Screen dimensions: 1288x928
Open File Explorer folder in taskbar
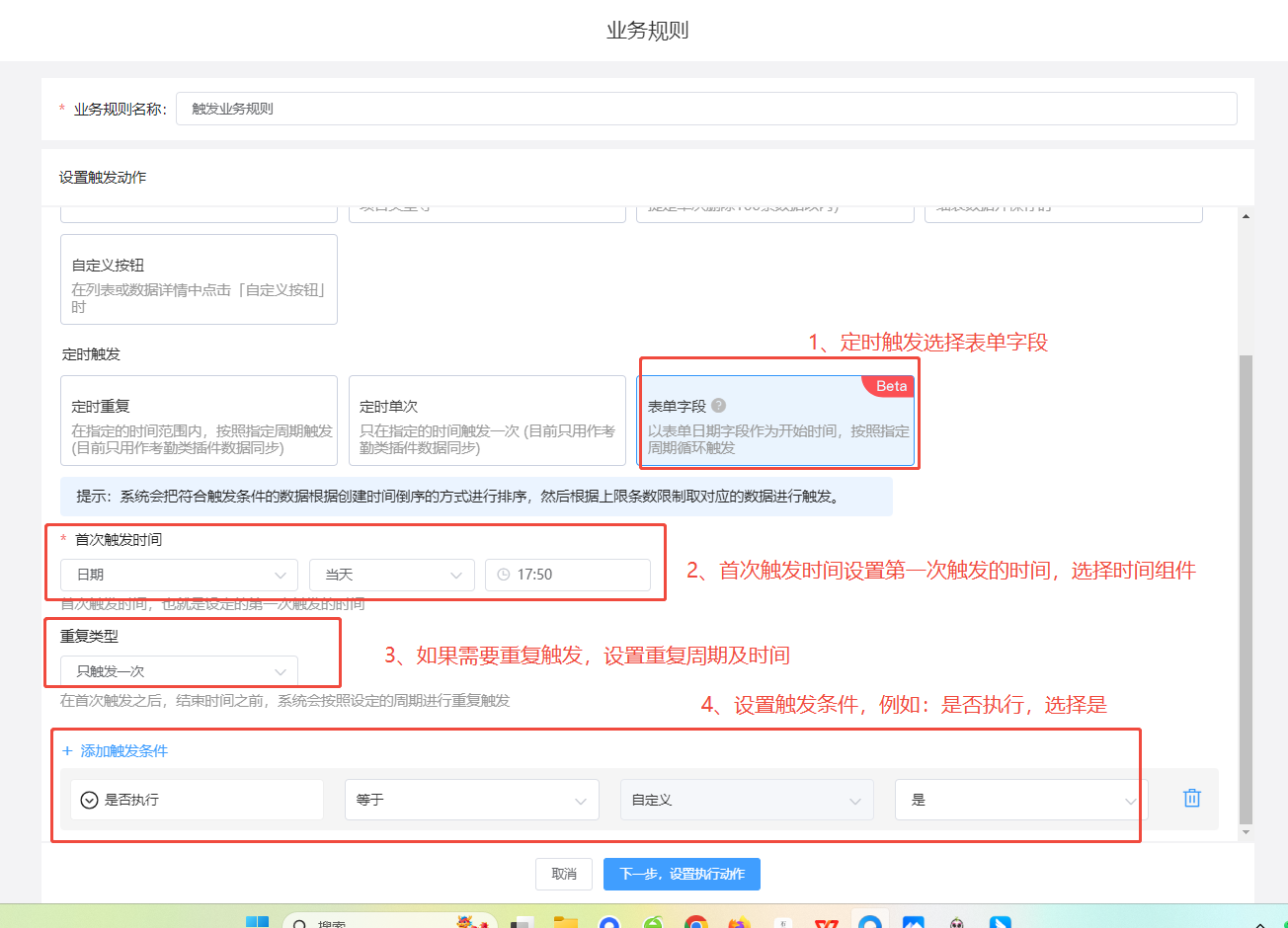566,922
